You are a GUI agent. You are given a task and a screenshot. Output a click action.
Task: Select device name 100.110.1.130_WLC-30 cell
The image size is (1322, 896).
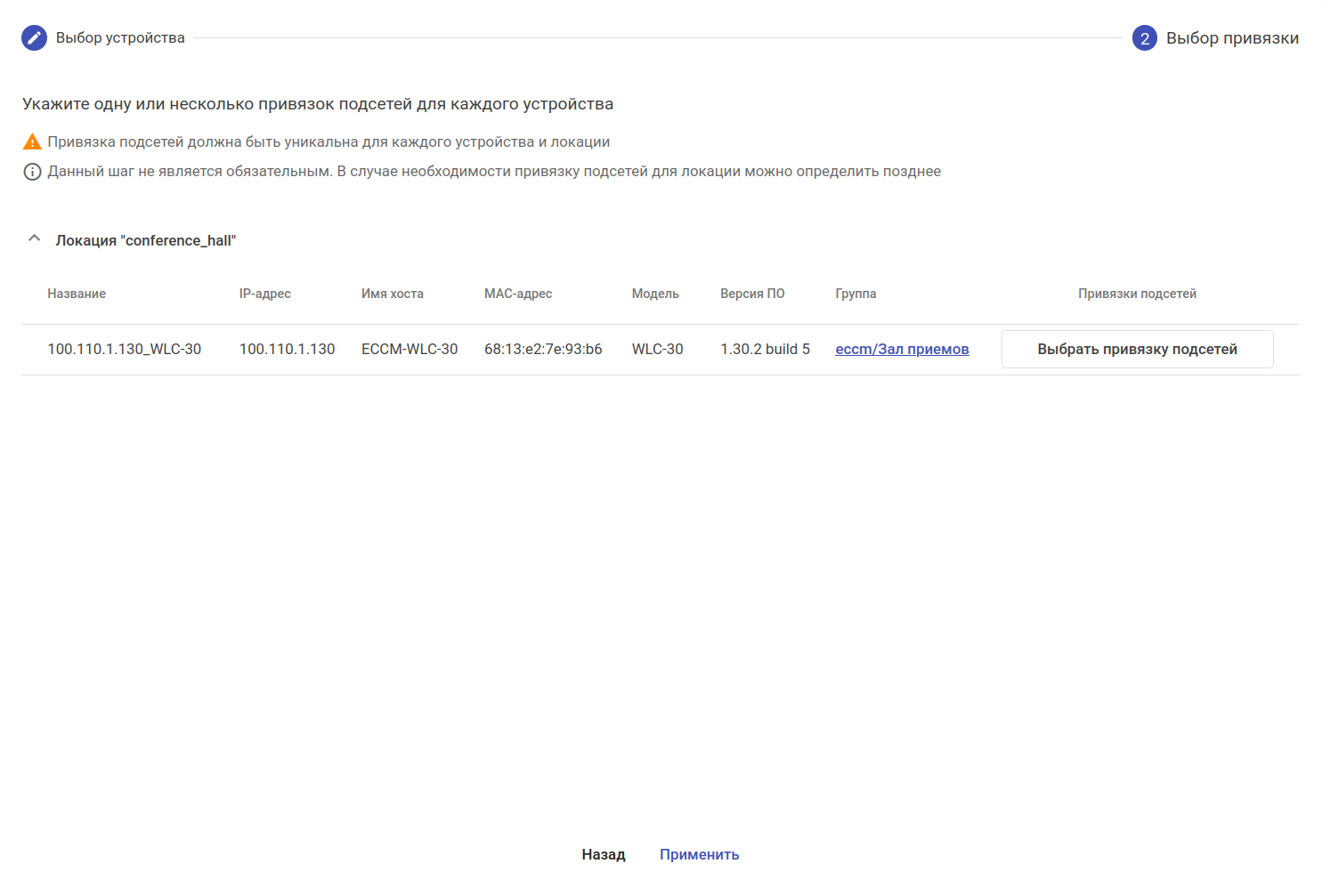pos(125,350)
